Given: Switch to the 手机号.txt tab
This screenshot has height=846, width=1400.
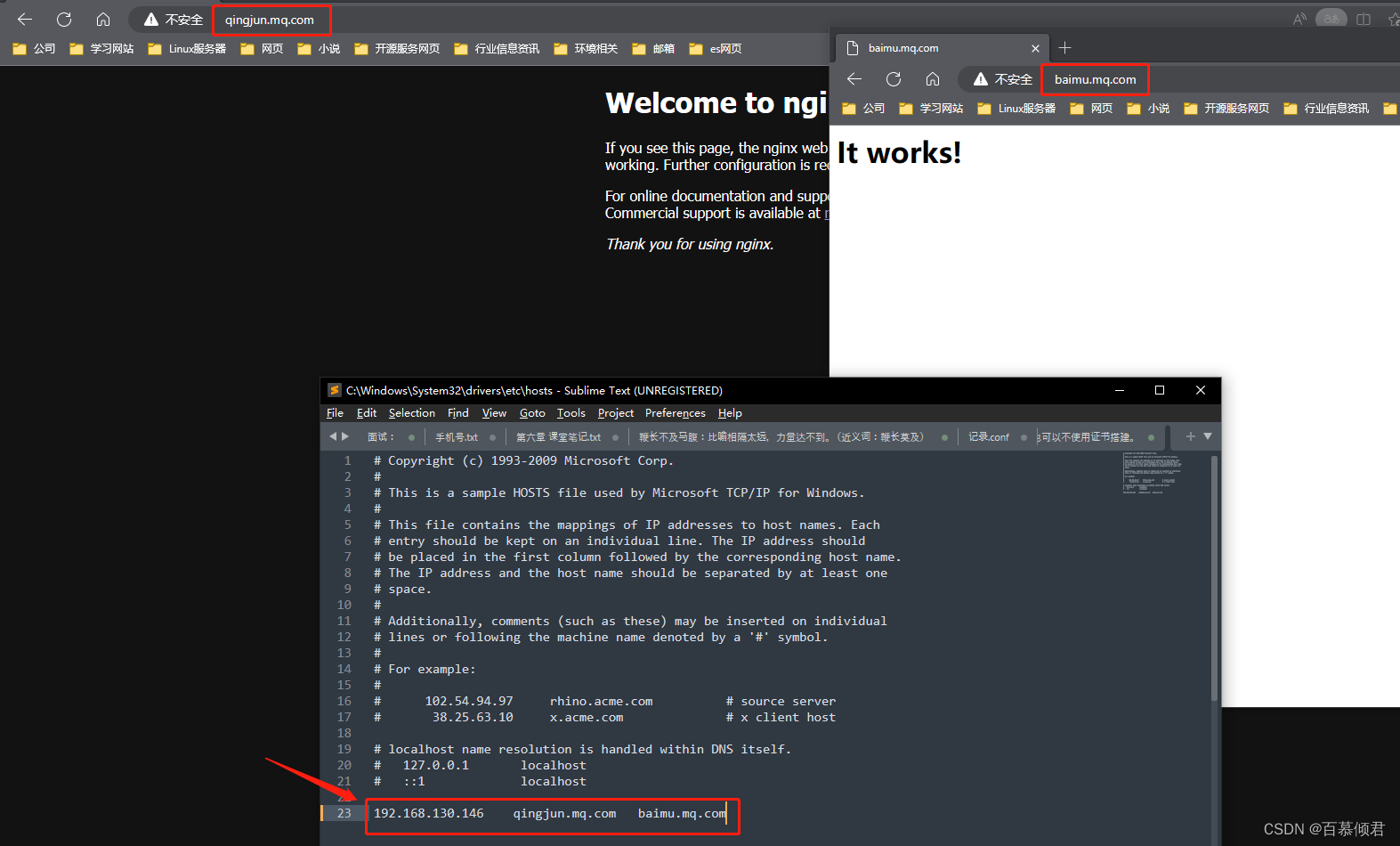Looking at the screenshot, I should click(457, 437).
